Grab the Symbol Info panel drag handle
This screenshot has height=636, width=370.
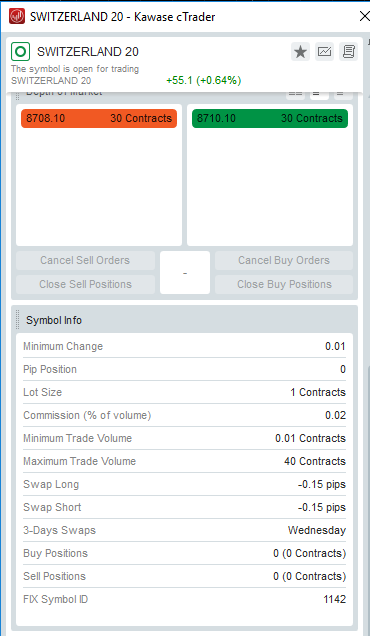click(x=17, y=320)
